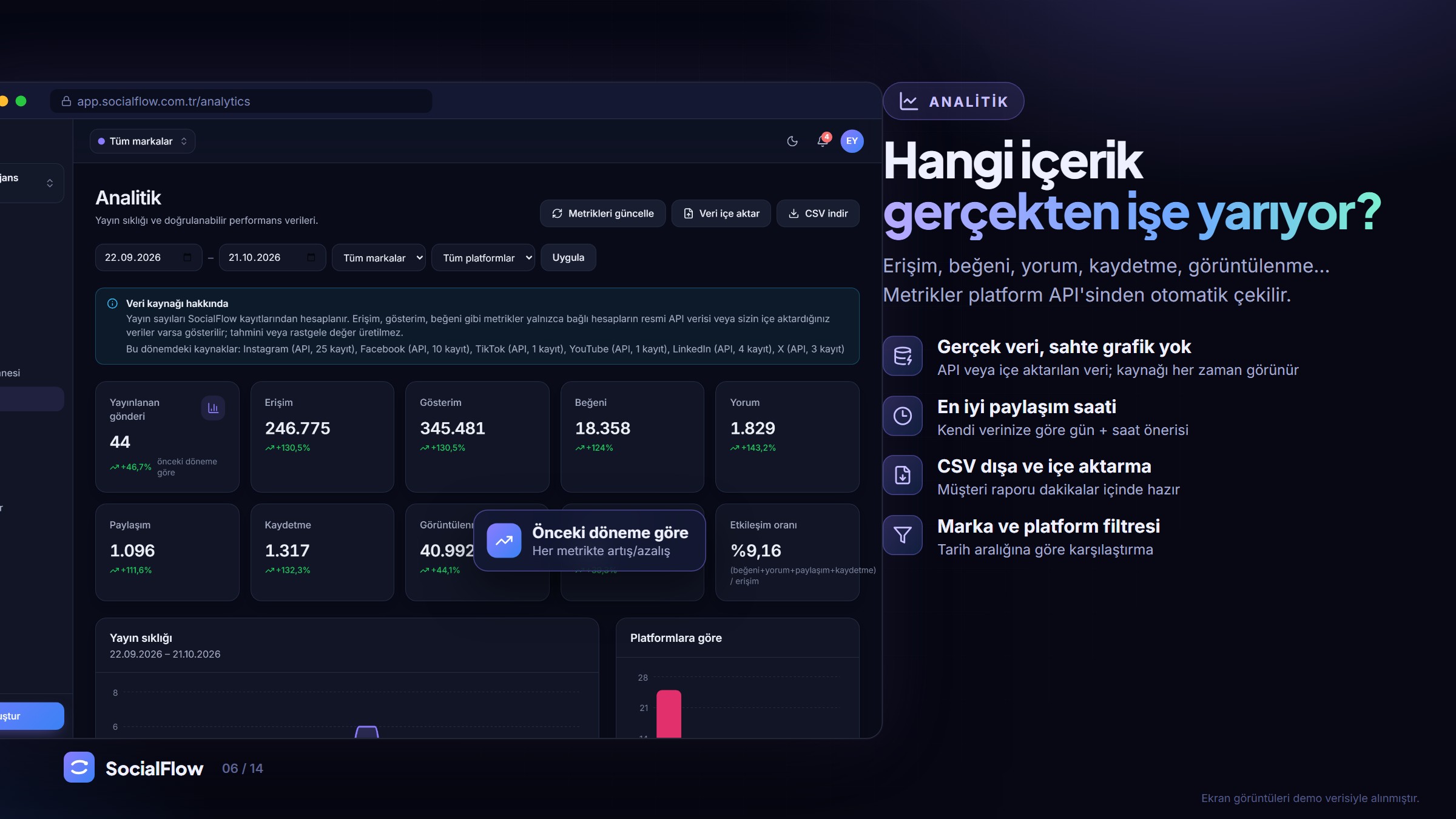Viewport: 1456px width, 819px height.
Task: Open EY user avatar menu
Action: coord(852,141)
